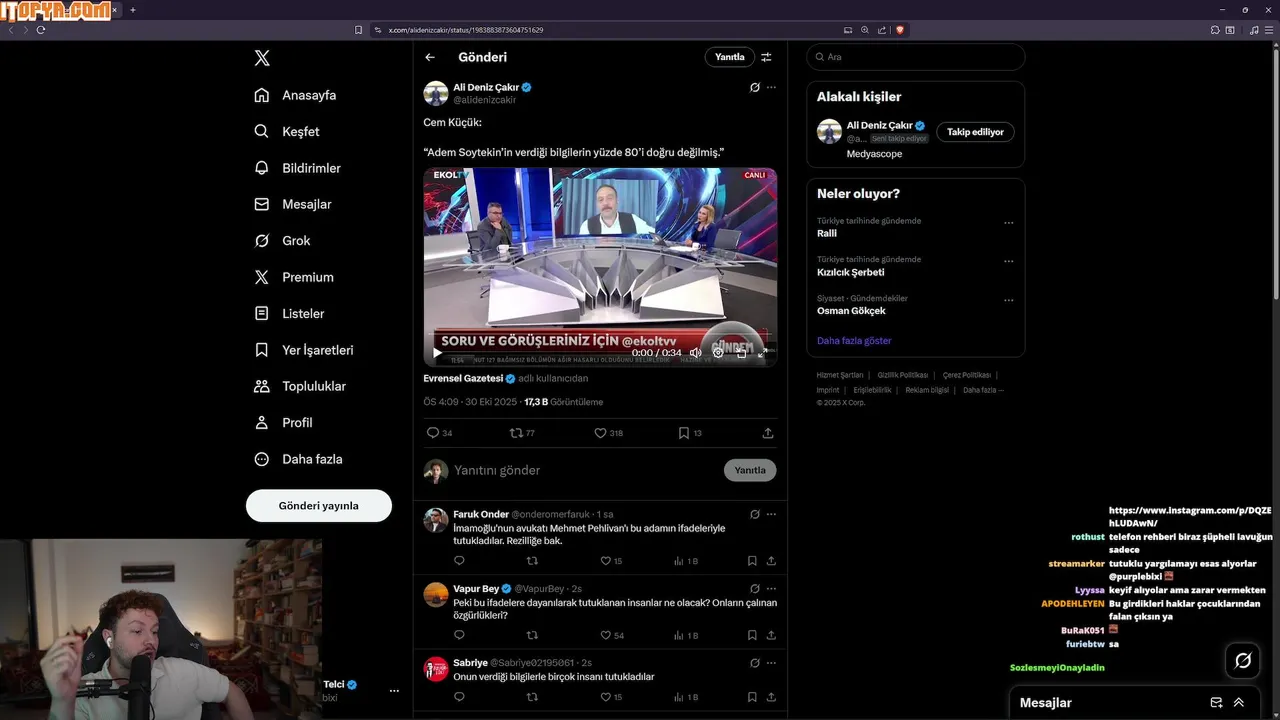The height and width of the screenshot is (720, 1280).
Task: Bookmark Sabriye's reply
Action: coord(752,697)
